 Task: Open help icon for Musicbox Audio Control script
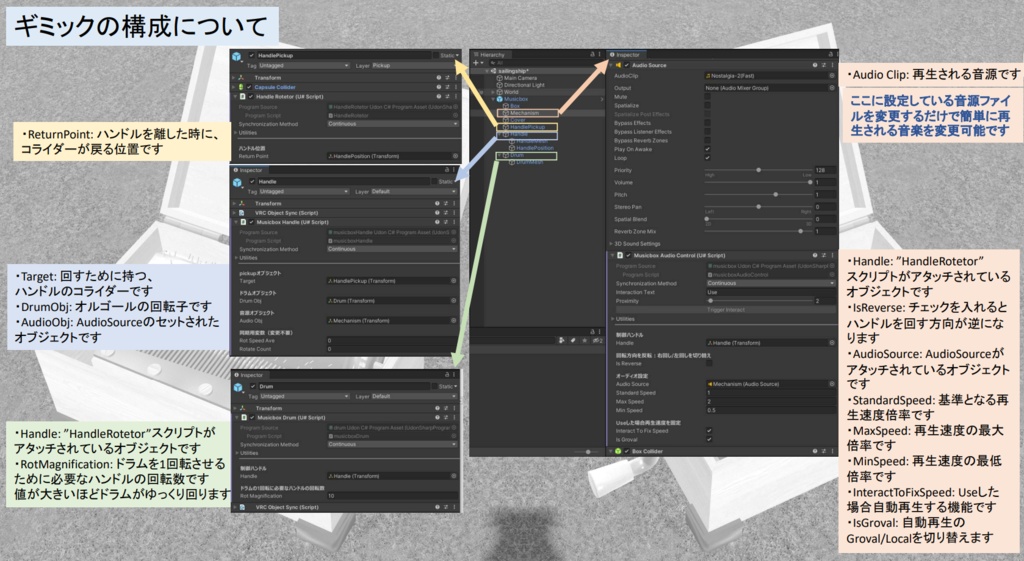click(815, 255)
